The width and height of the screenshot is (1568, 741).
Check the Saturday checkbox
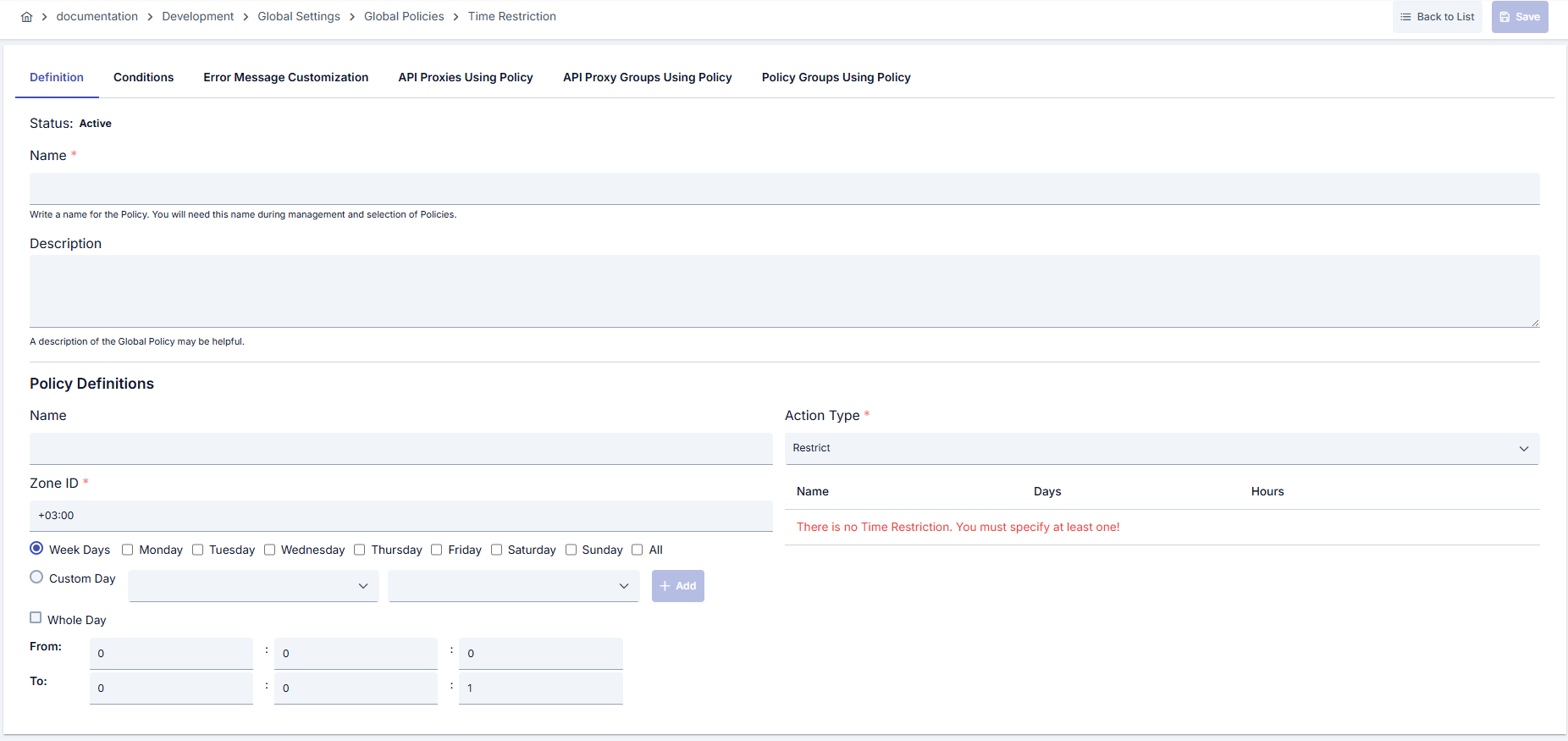(x=497, y=550)
